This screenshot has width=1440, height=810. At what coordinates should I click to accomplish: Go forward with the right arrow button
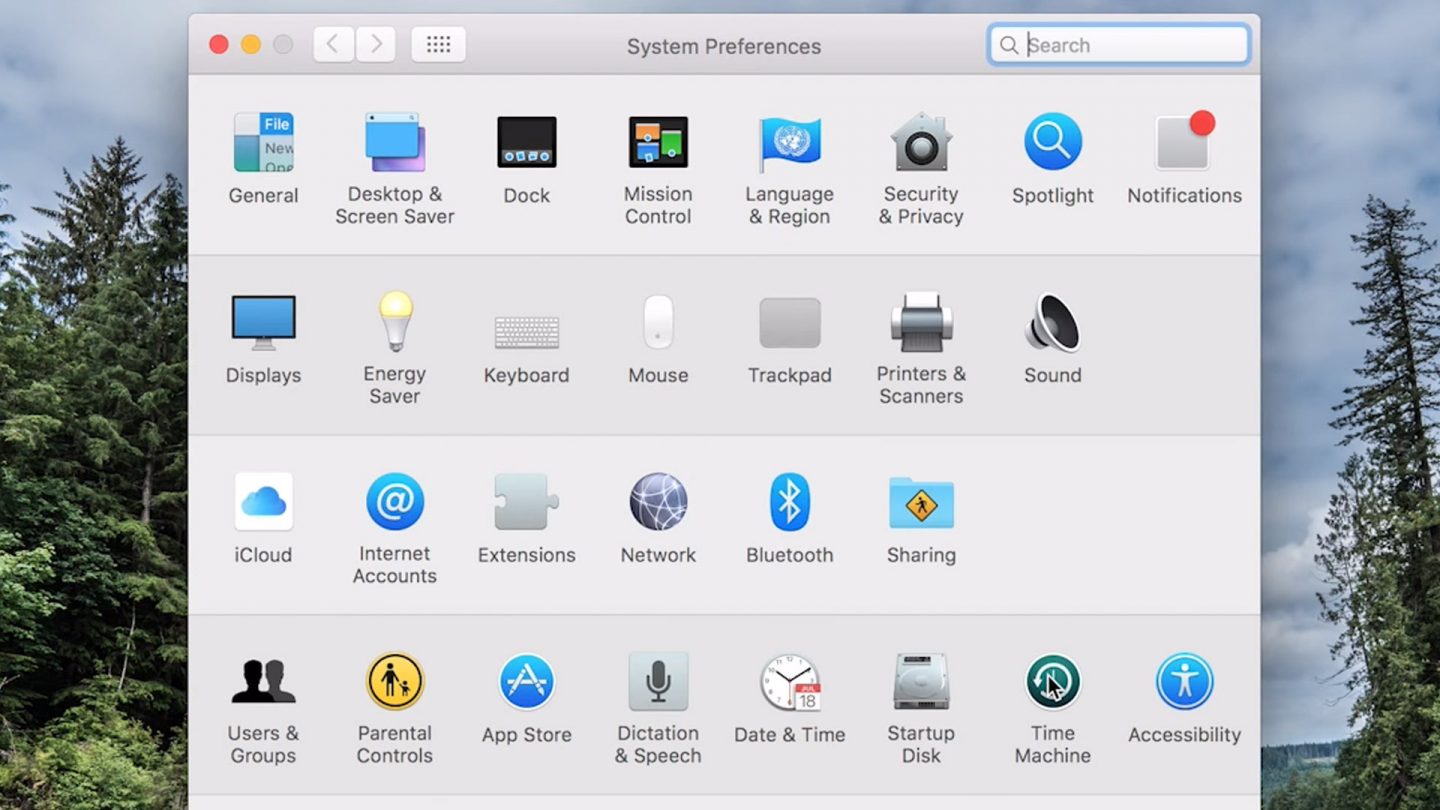(376, 44)
